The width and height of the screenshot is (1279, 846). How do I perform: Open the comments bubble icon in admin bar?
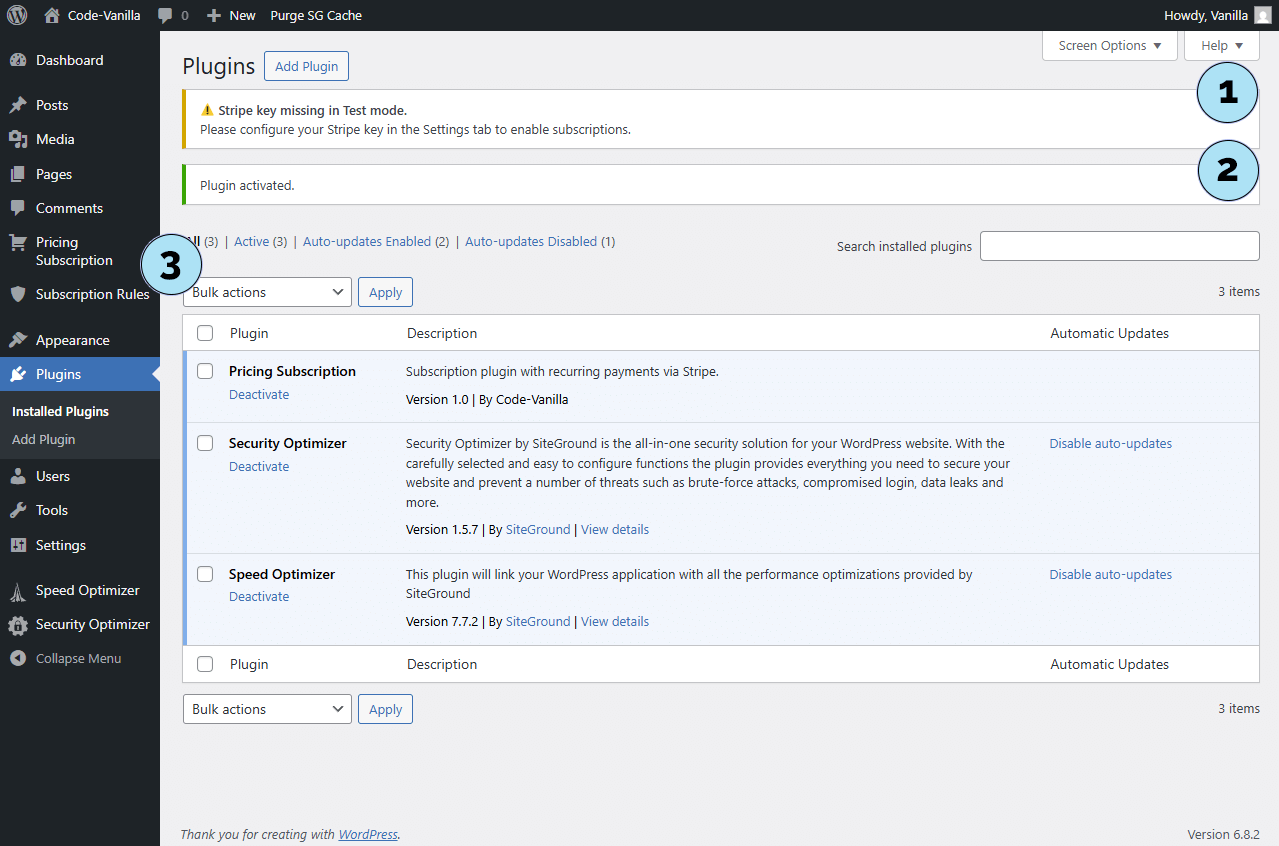coord(166,16)
